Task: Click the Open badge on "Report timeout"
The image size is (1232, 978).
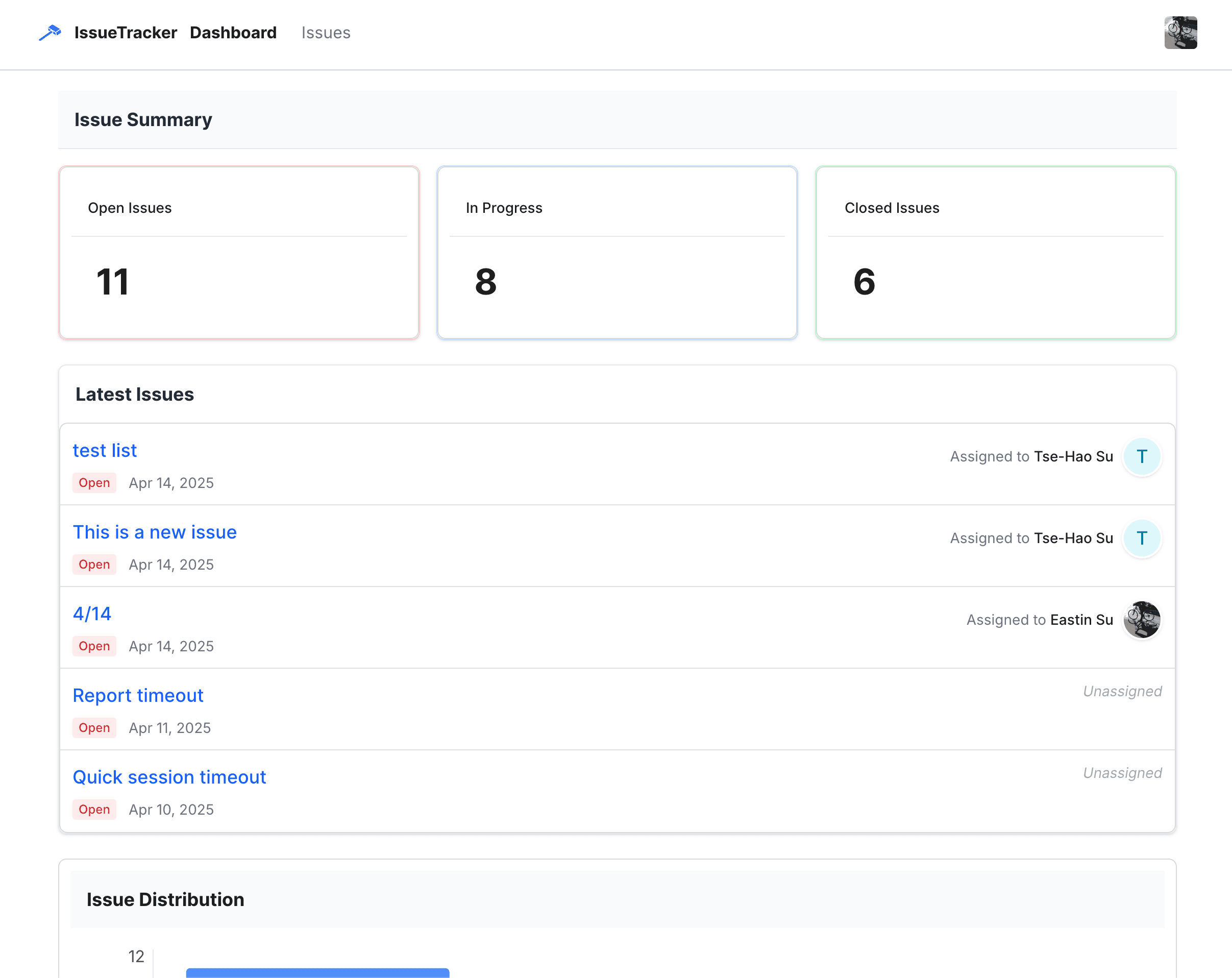Action: (94, 728)
